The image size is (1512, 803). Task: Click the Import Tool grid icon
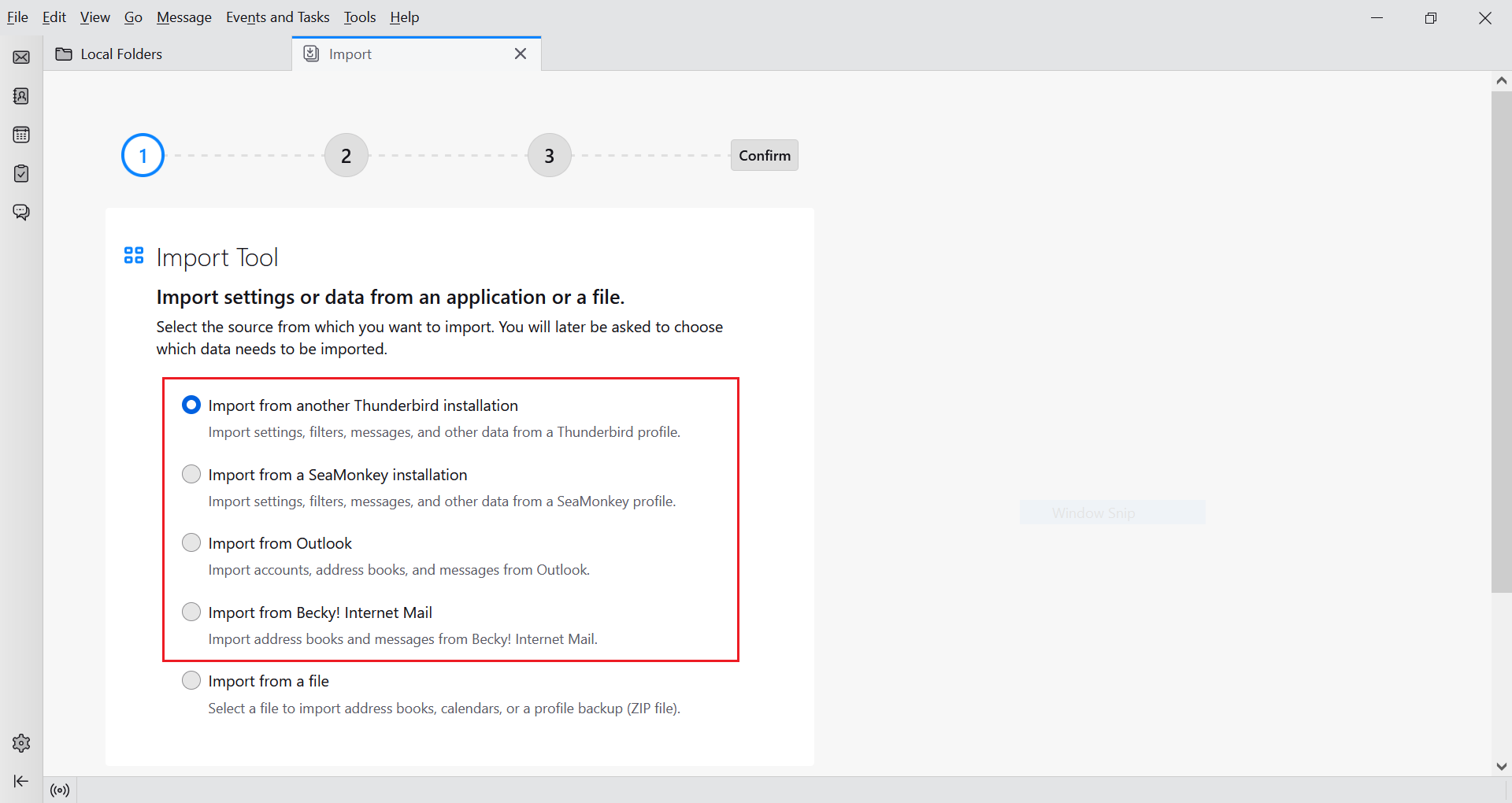click(134, 255)
